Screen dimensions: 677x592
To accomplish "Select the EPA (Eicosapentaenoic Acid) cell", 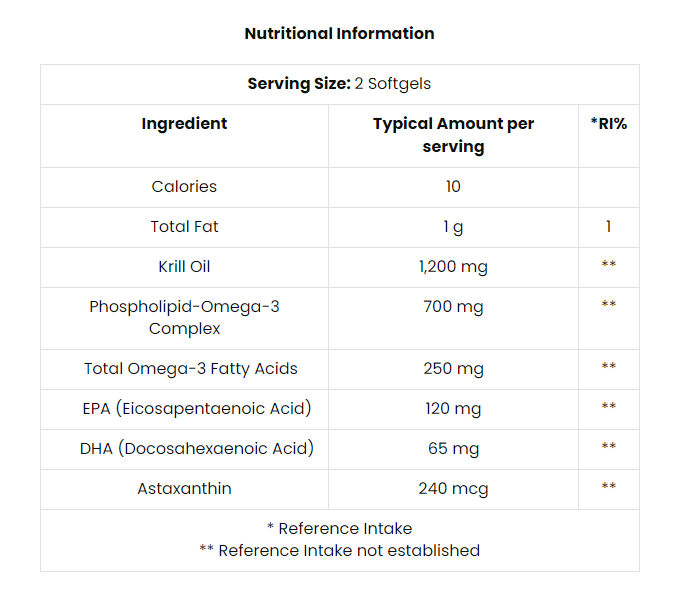I will pos(197,408).
